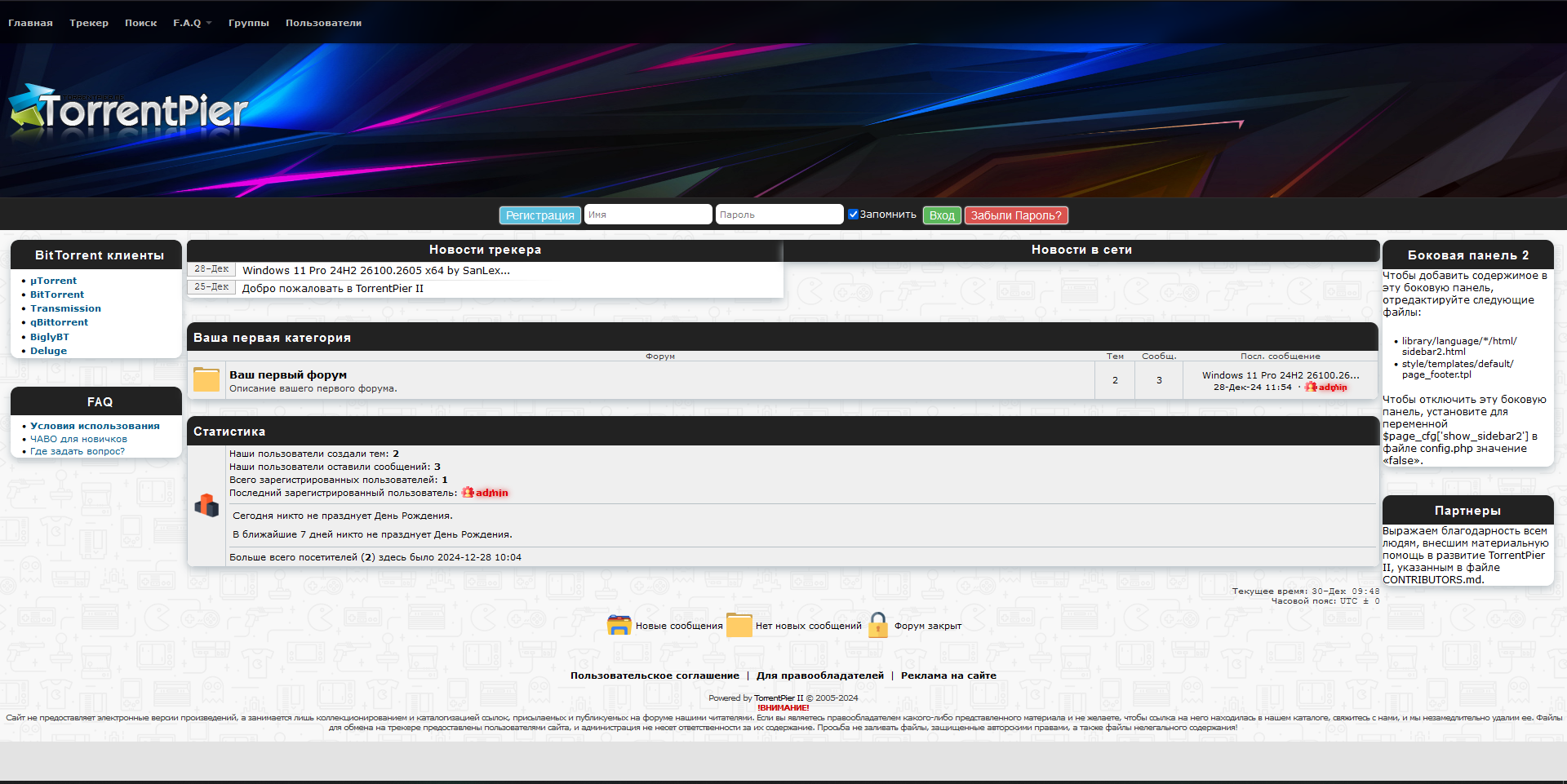Open the Пользовательское соглашение footer link
The width and height of the screenshot is (1567, 784).
pos(655,675)
